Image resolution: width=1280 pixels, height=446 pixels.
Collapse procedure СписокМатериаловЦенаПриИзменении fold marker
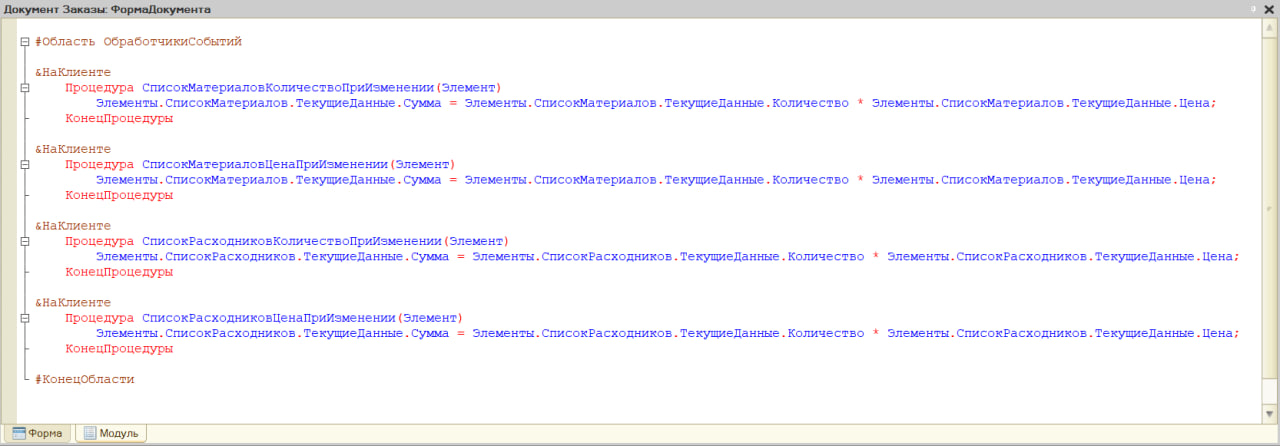coord(23,165)
